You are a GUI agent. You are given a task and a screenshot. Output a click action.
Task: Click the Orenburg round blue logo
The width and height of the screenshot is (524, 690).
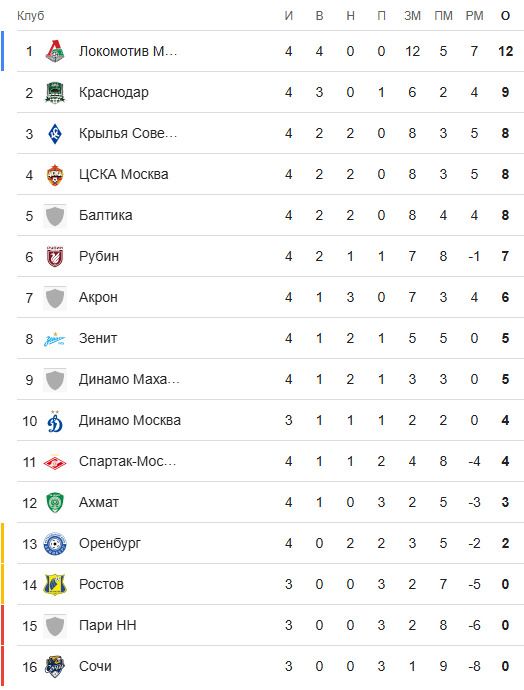pyautogui.click(x=55, y=544)
